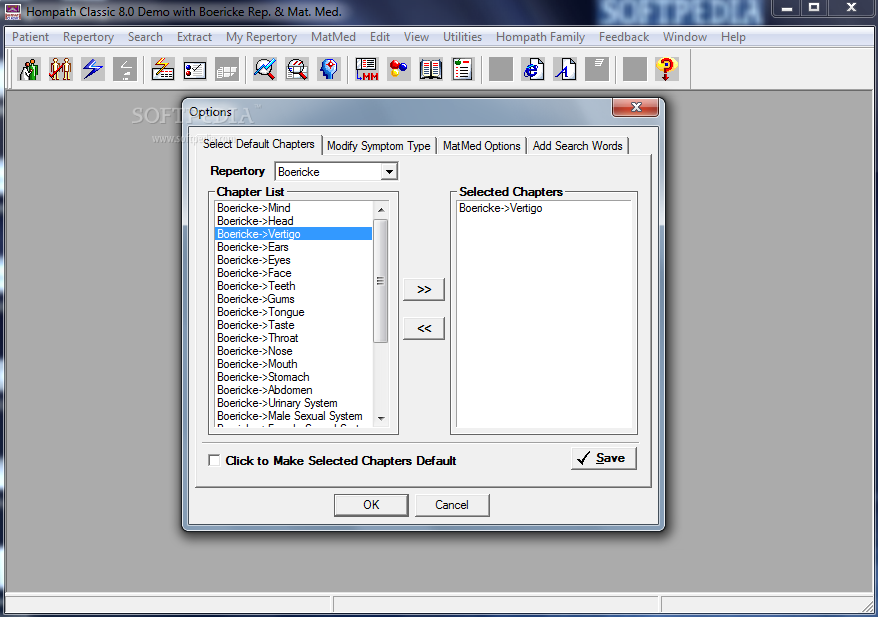Click the << remove chapter button

point(424,328)
